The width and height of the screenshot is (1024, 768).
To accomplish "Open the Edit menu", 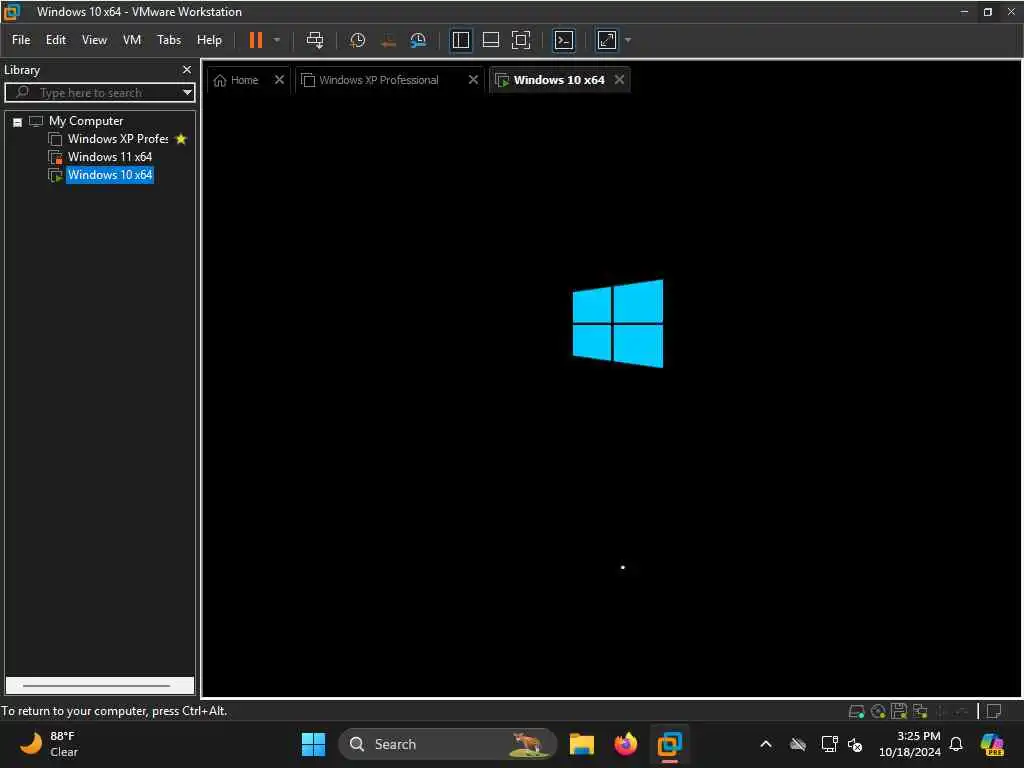I will click(56, 40).
